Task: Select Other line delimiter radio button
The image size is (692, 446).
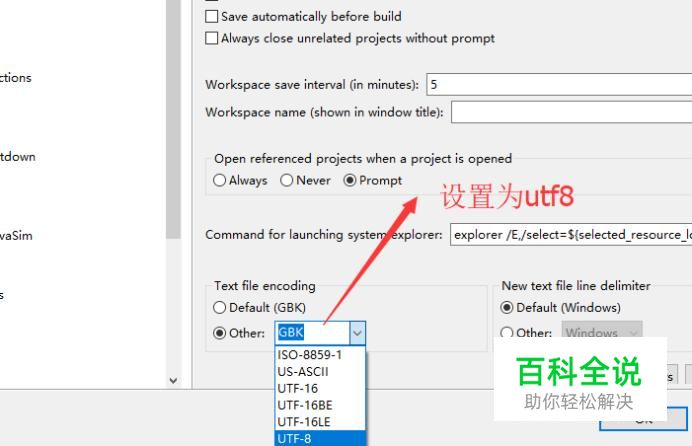Action: tap(507, 333)
